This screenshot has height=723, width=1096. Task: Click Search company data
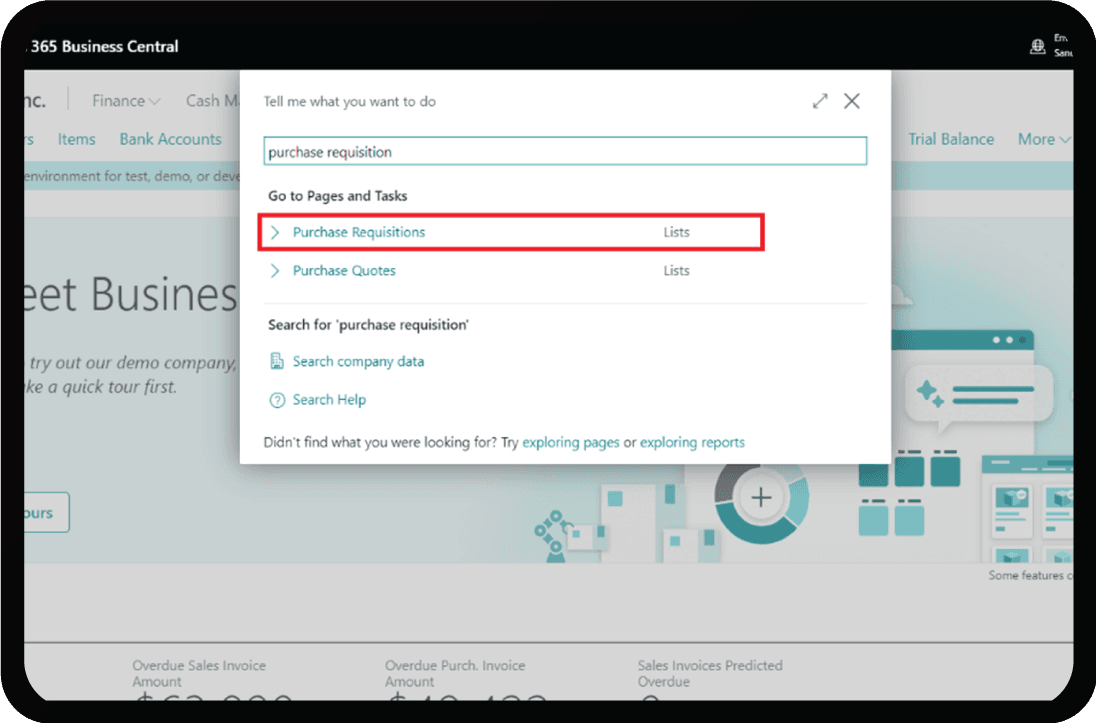point(358,361)
